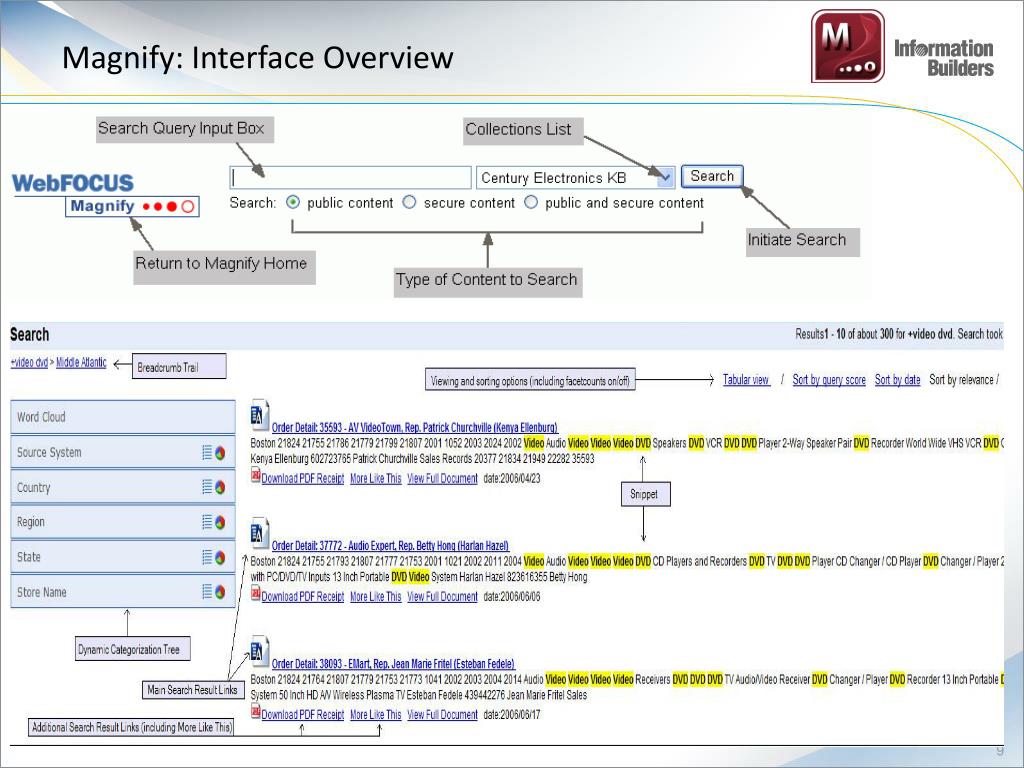This screenshot has width=1024, height=768.
Task: Switch to Tabular view
Action: click(746, 380)
